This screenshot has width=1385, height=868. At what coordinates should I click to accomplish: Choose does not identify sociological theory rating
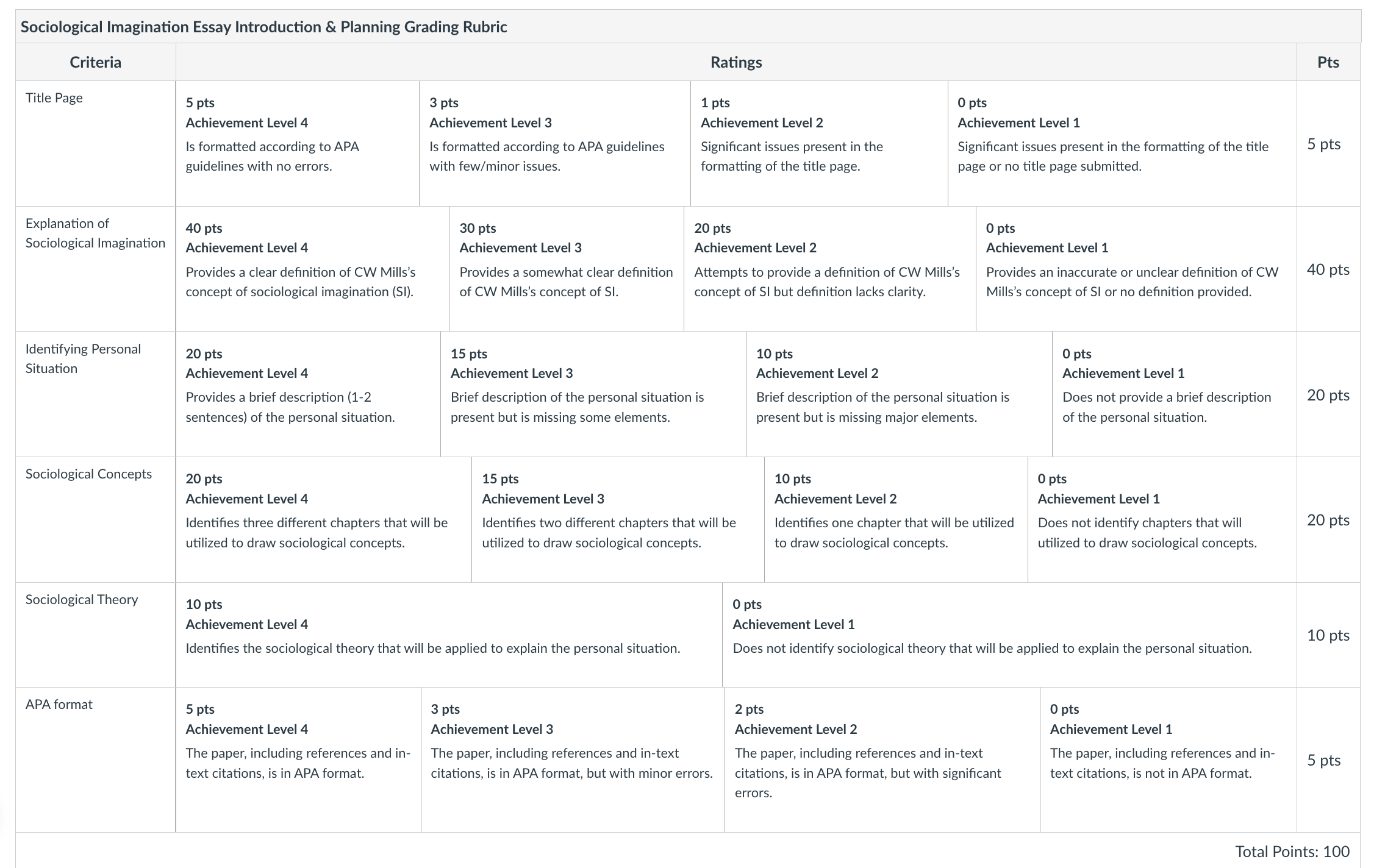(x=1009, y=635)
